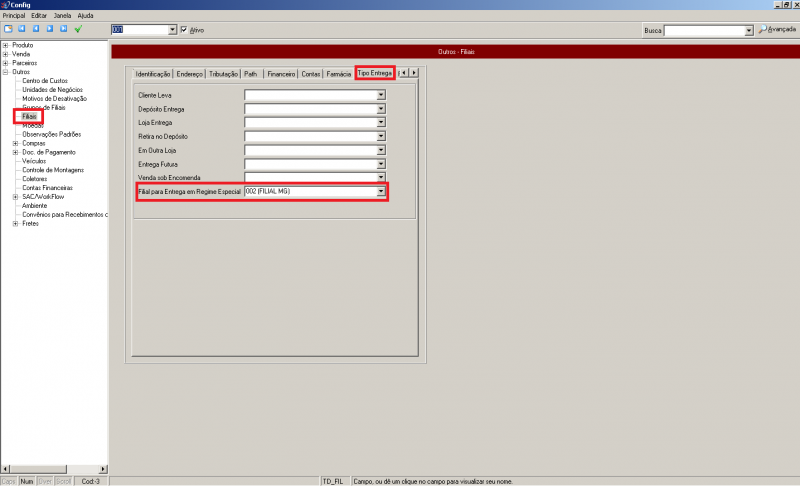Screen dimensions: 800x486
Task: Toggle the Ativo checkbox
Action: pos(183,31)
